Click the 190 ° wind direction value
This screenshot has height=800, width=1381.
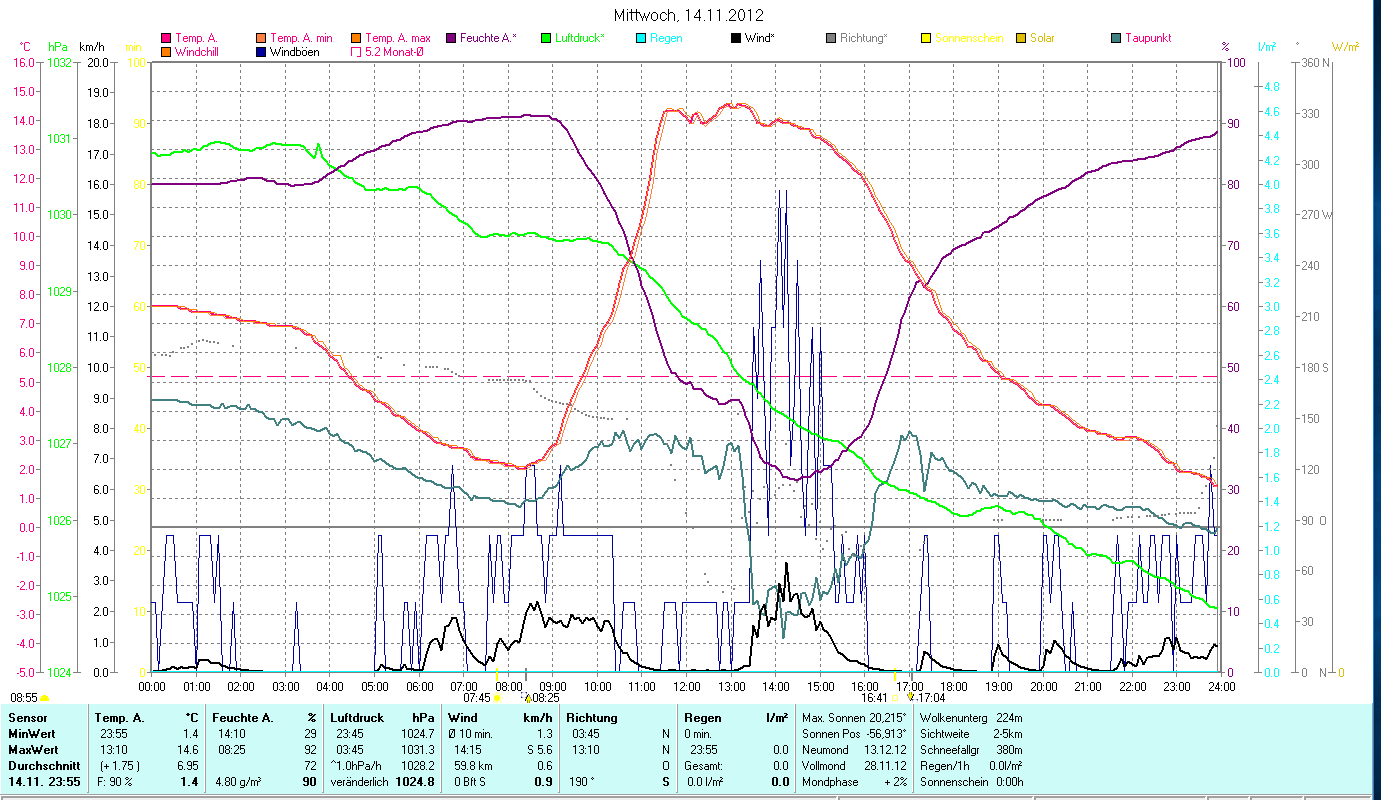584,782
